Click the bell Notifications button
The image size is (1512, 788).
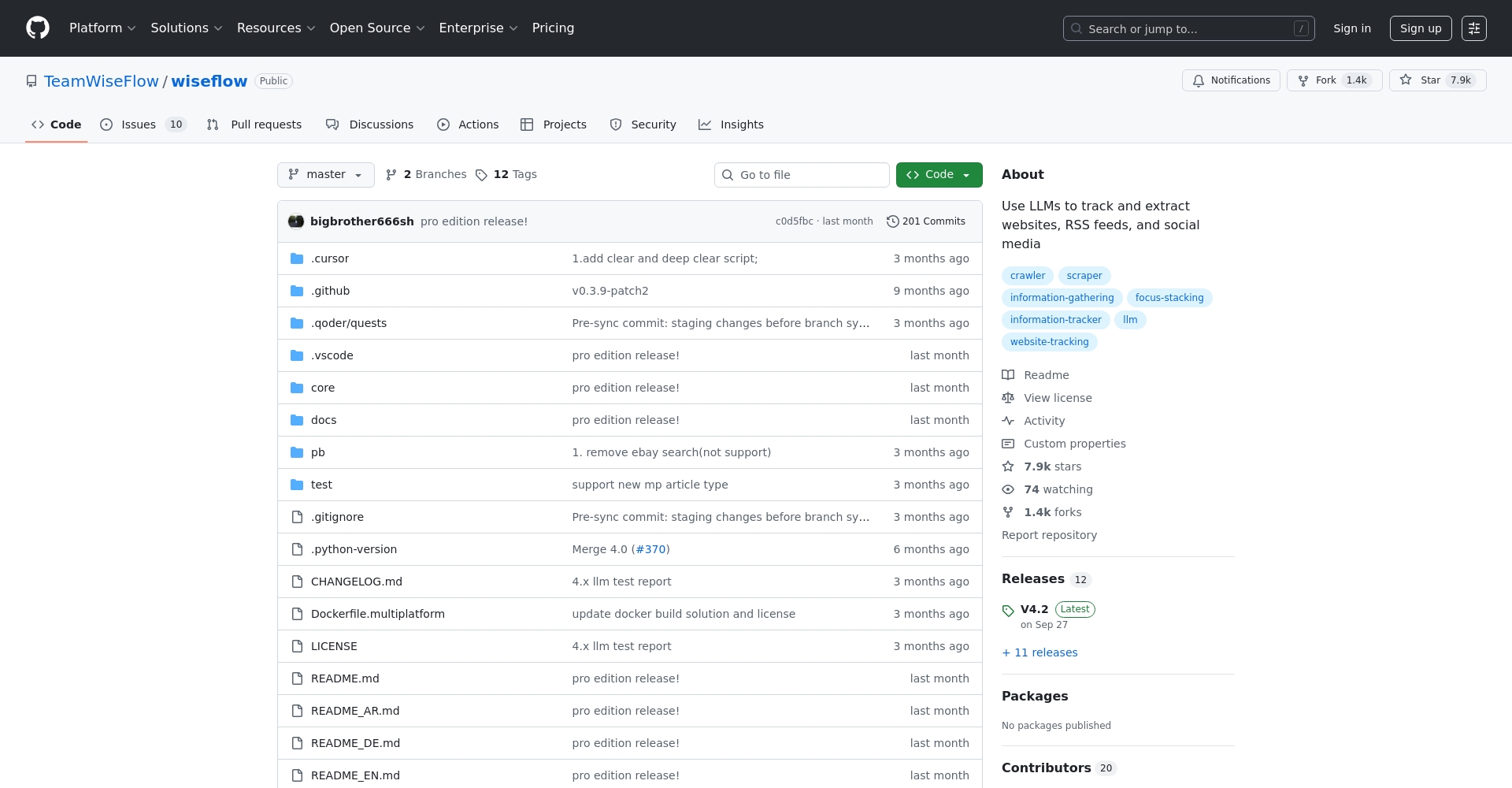click(1231, 80)
